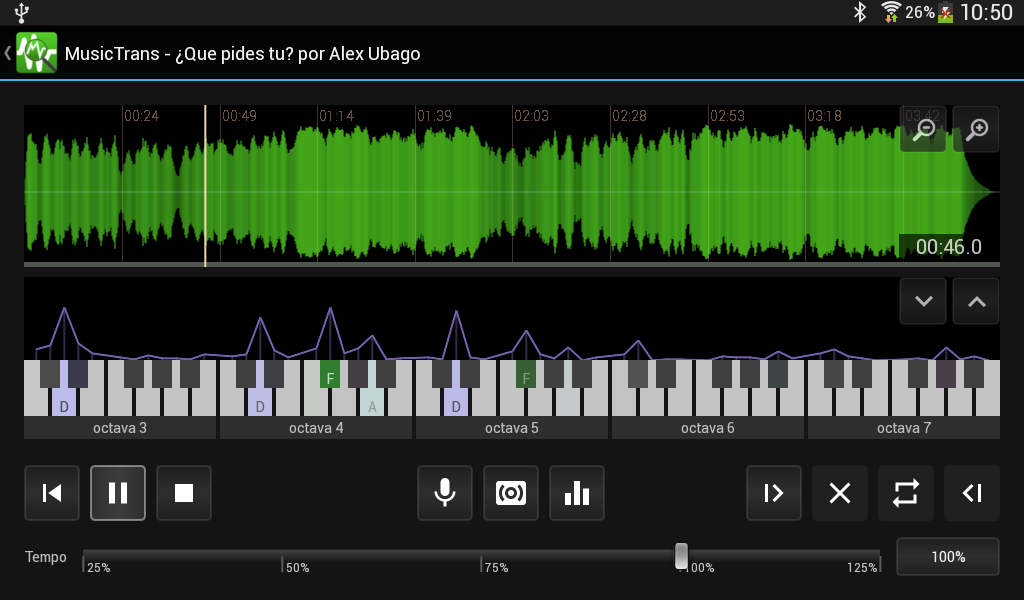The height and width of the screenshot is (600, 1024).
Task: Jump back to the track start
Action: pyautogui.click(x=52, y=493)
